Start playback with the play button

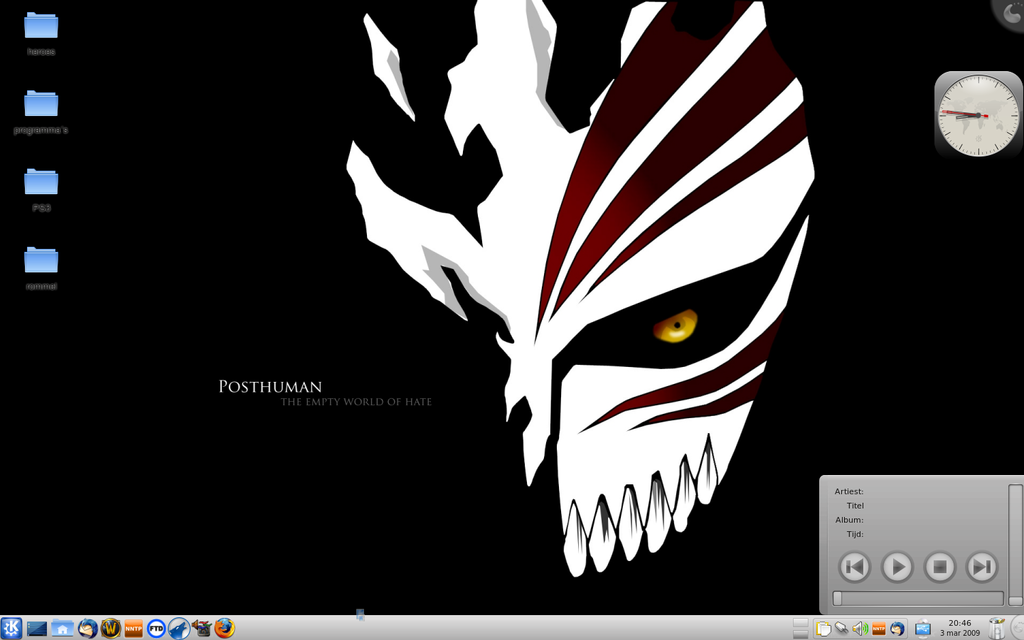tap(897, 566)
